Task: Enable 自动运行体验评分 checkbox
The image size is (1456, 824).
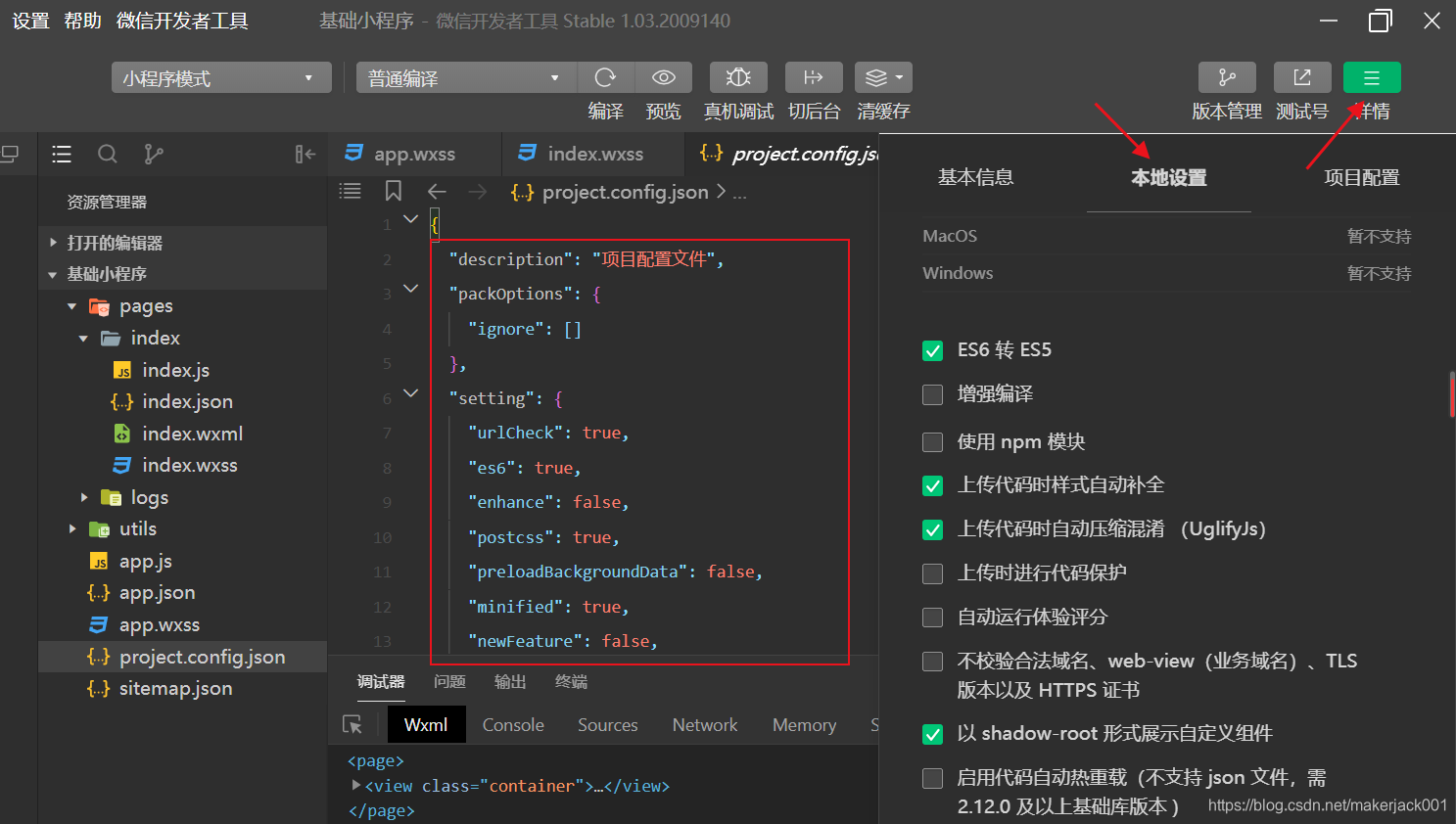Action: coord(933,618)
